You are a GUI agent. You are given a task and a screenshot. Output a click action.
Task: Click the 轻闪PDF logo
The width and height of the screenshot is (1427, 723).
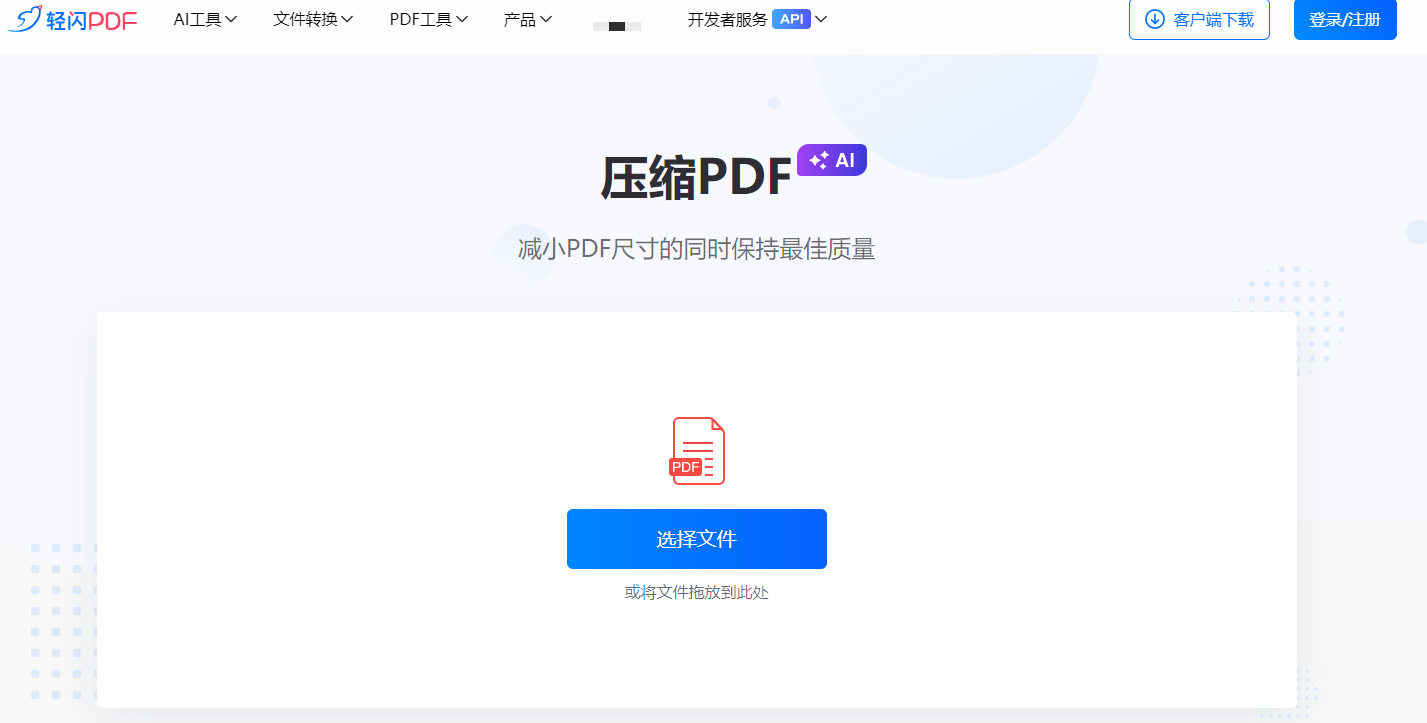[x=72, y=20]
